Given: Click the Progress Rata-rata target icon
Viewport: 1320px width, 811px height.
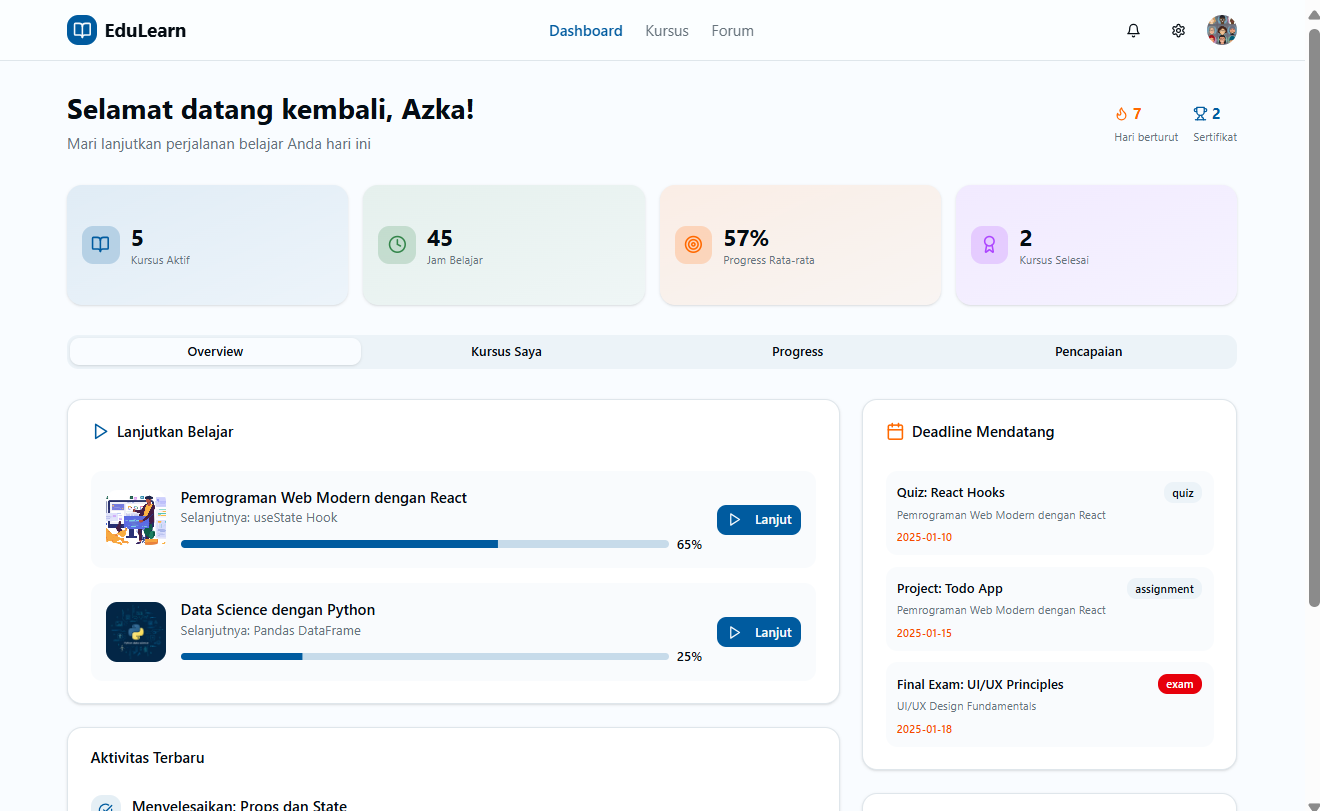Looking at the screenshot, I should (x=693, y=245).
